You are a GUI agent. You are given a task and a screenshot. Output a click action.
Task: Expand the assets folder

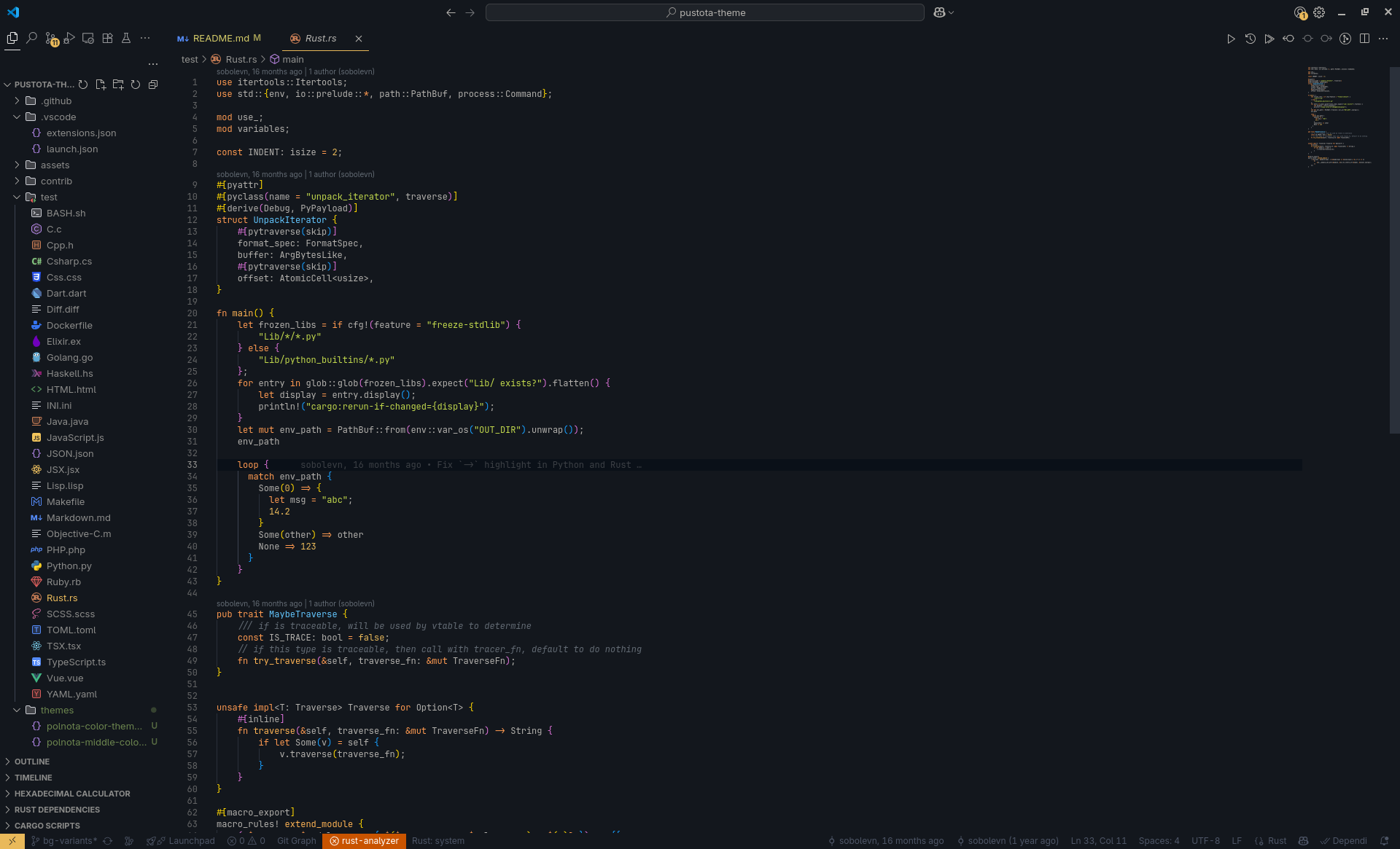(17, 165)
